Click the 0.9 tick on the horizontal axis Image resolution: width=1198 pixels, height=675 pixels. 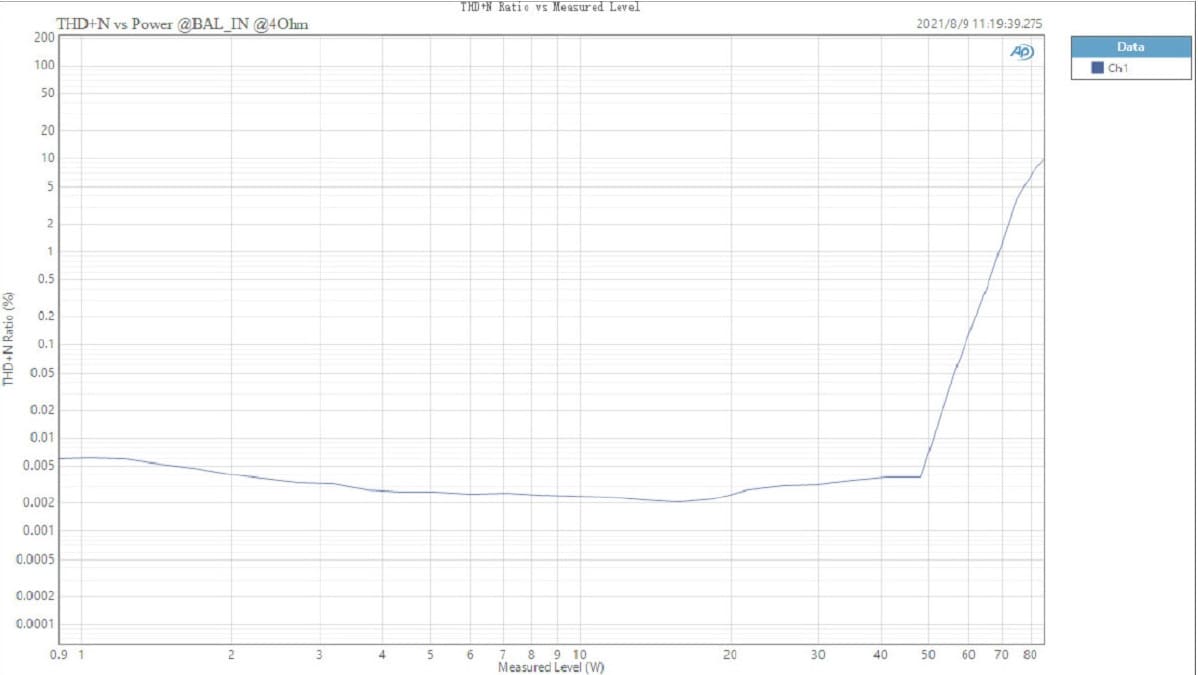(x=58, y=654)
